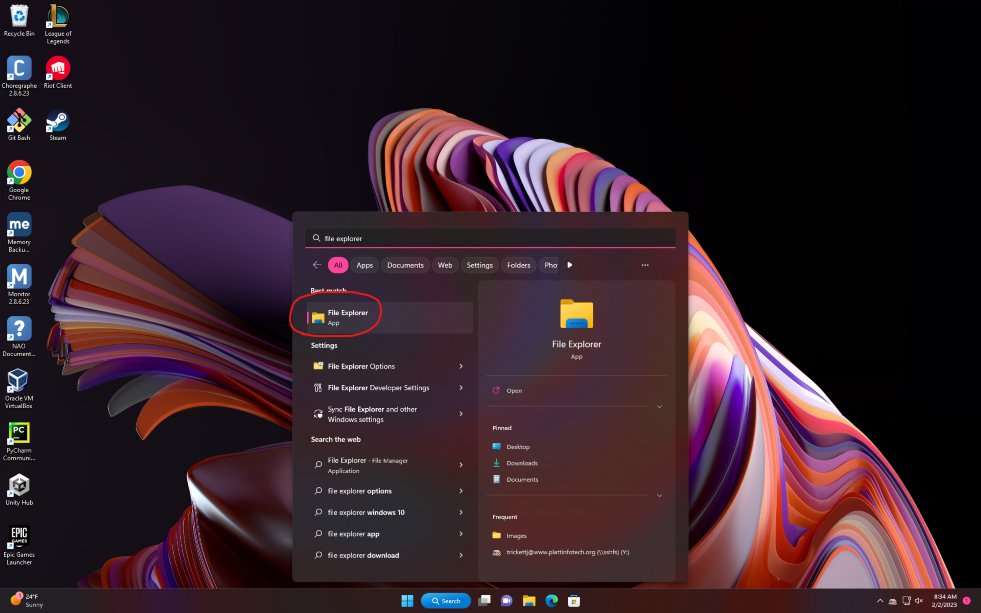
Task: Expand File Explorer Developer Settings chevron
Action: point(461,388)
